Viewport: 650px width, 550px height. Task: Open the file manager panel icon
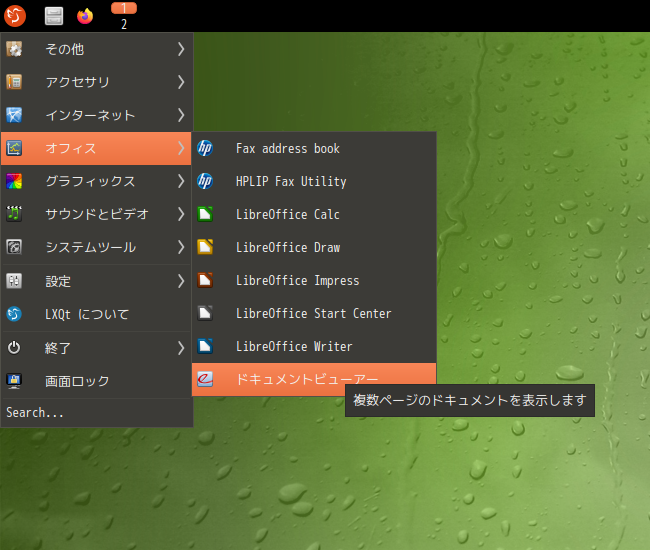pyautogui.click(x=54, y=16)
